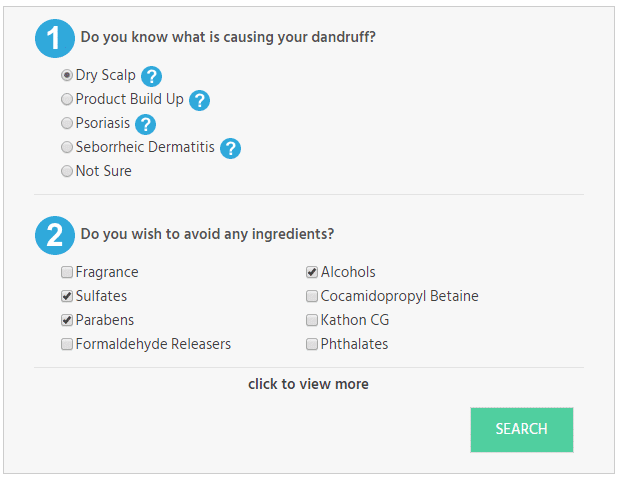This screenshot has width=617, height=483.
Task: Expand list via click to view more
Action: coord(308,384)
